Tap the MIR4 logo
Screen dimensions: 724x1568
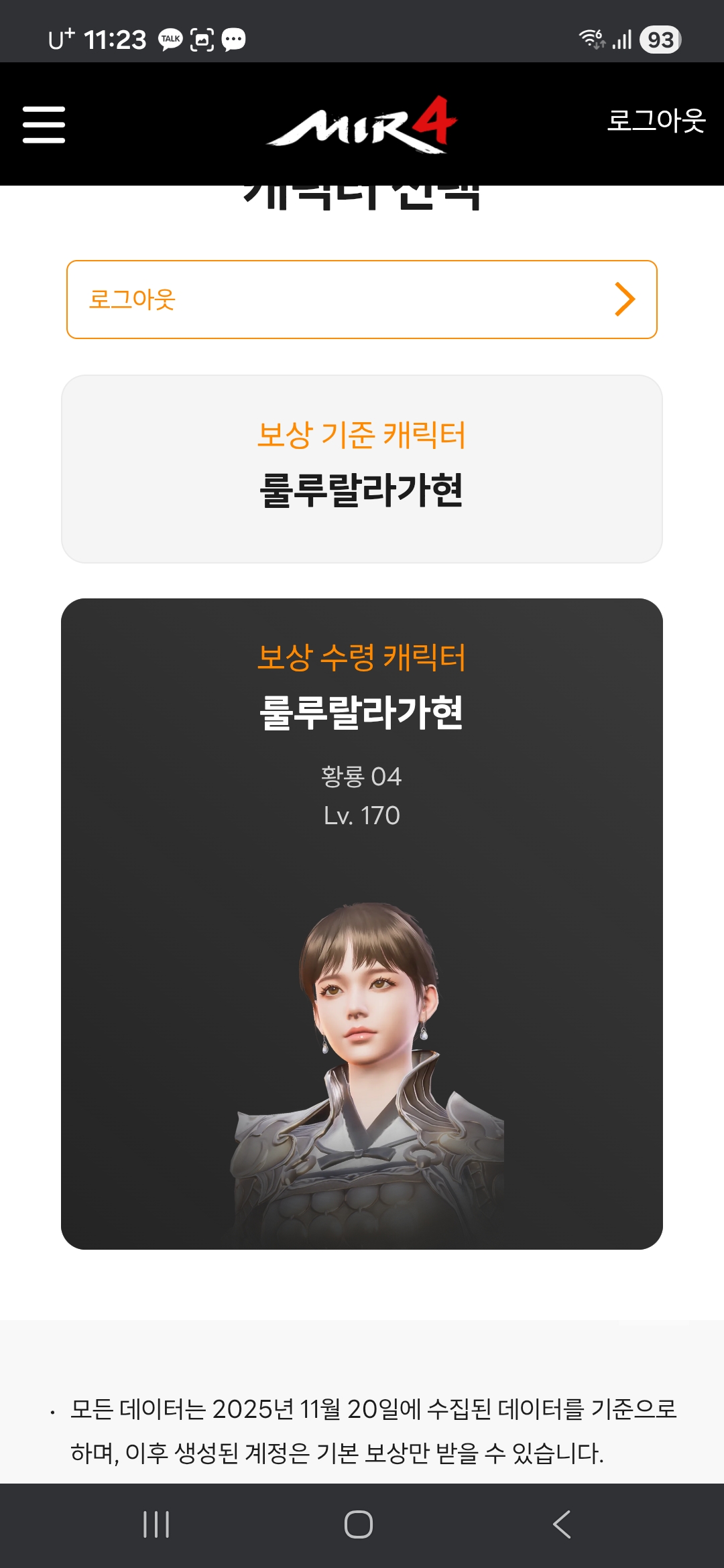[362, 125]
